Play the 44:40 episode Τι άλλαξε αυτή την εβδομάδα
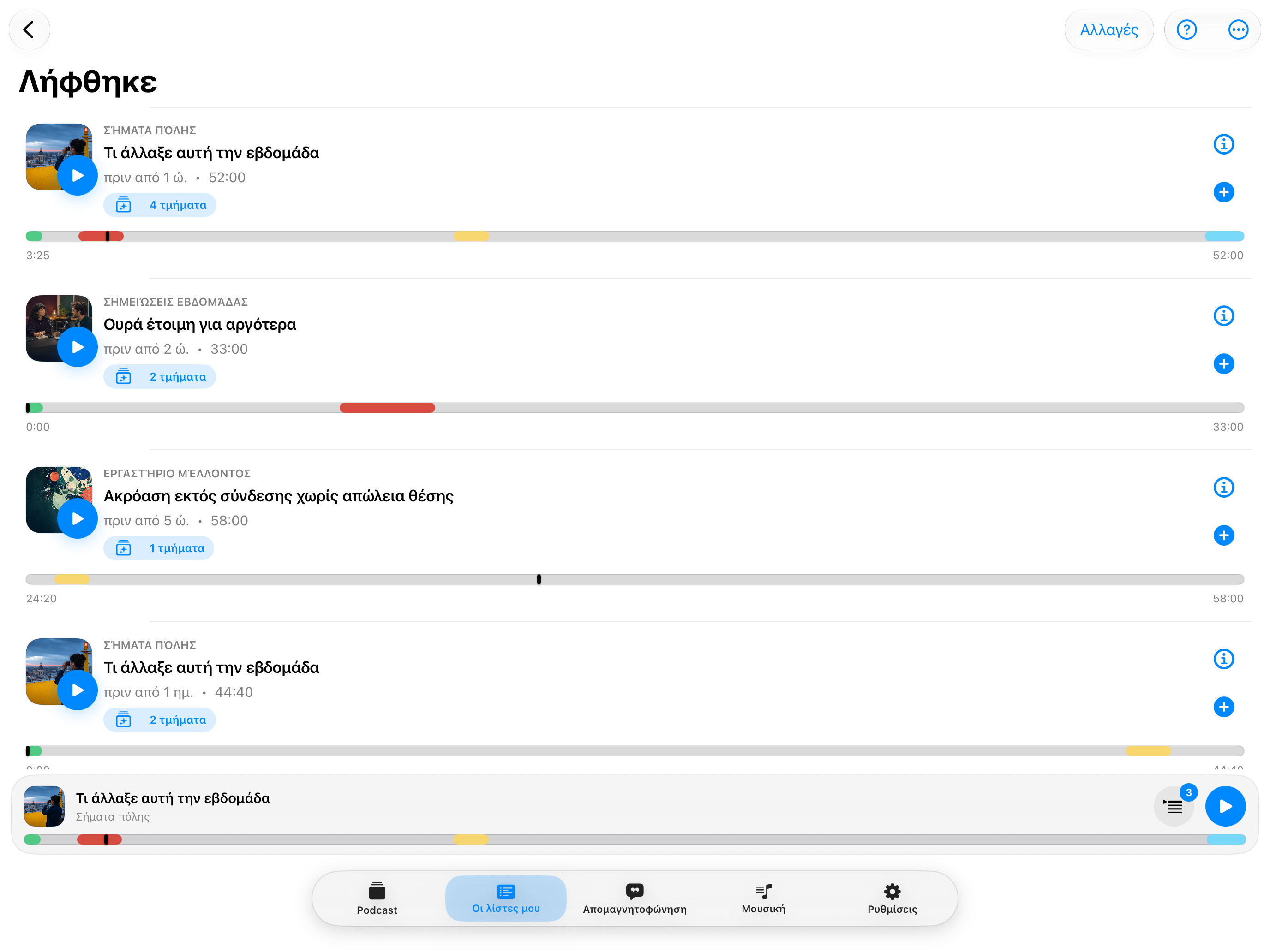The image size is (1270, 952). click(x=78, y=690)
